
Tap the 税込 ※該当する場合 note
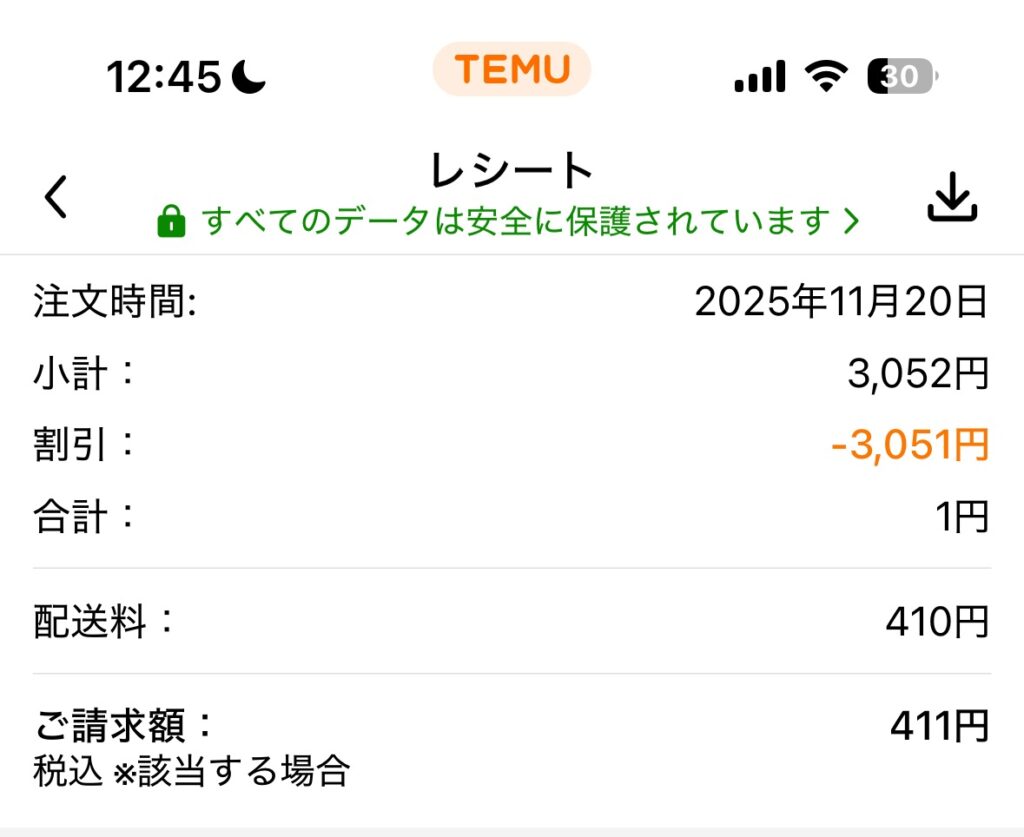[191, 771]
